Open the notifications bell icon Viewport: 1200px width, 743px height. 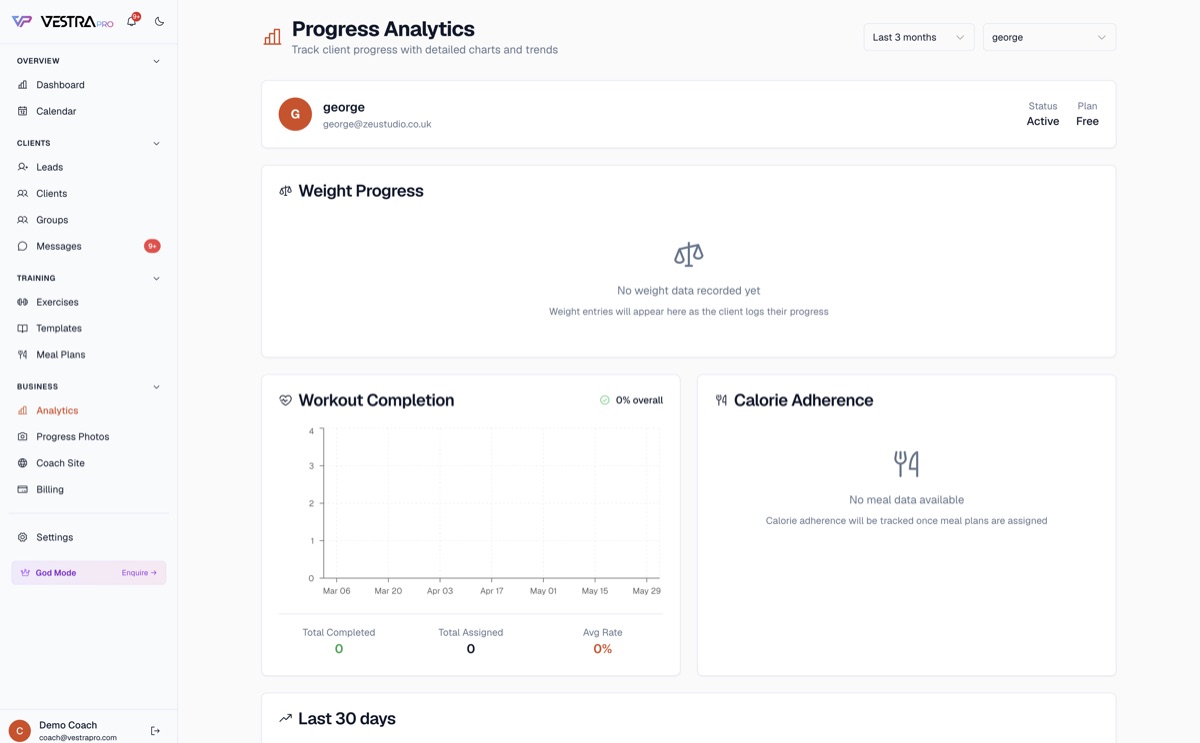pos(131,21)
